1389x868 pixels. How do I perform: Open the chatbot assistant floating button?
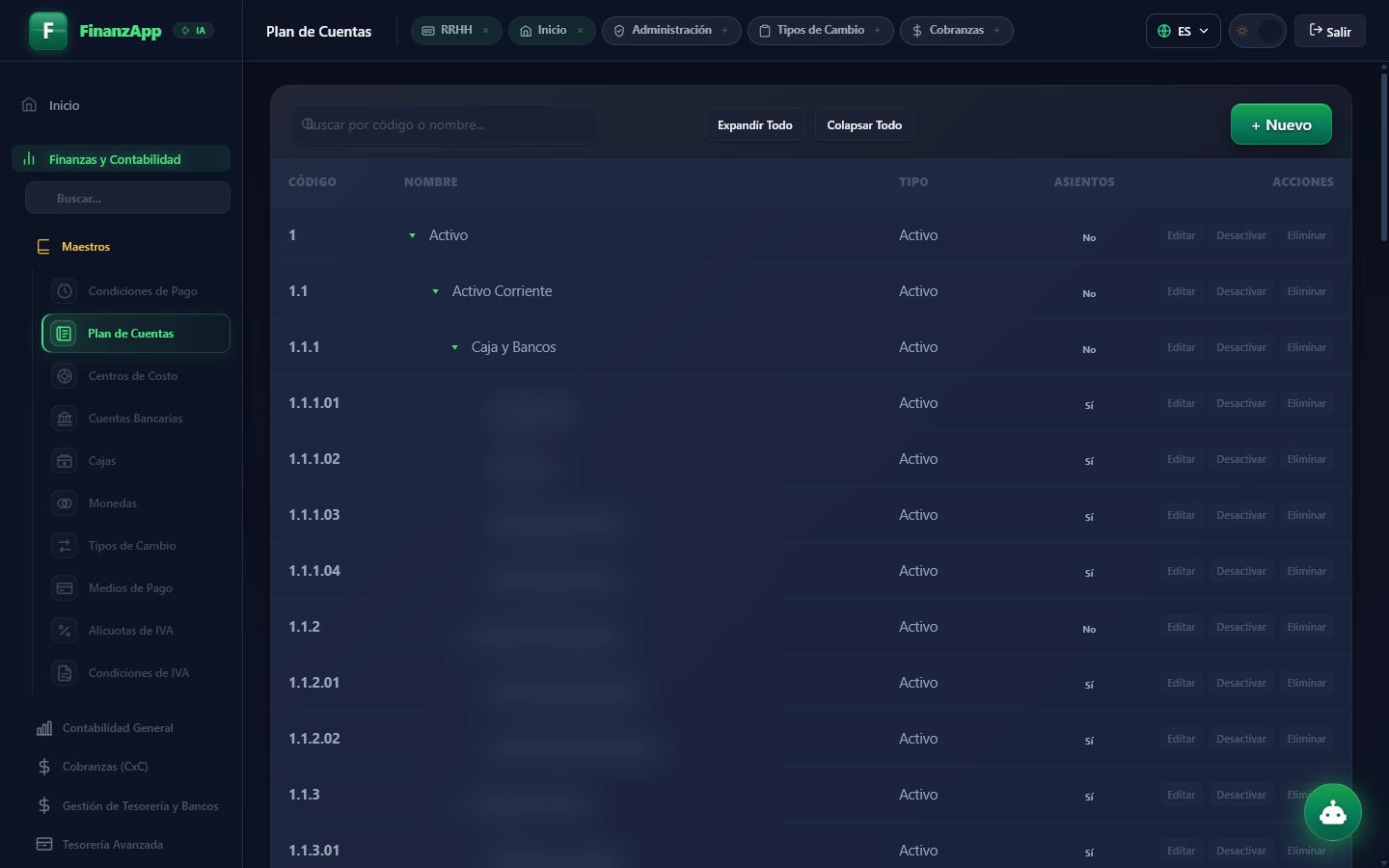click(x=1333, y=813)
